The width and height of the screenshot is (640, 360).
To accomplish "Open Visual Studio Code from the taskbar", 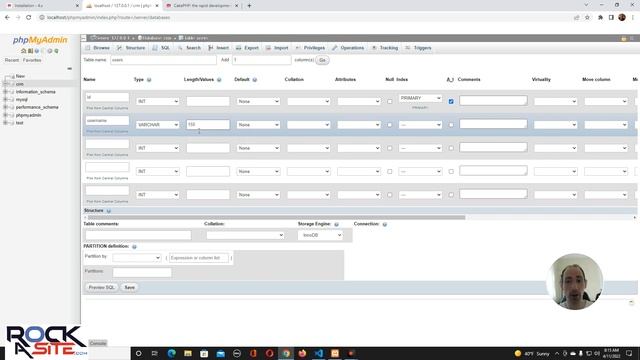I will click(x=318, y=353).
